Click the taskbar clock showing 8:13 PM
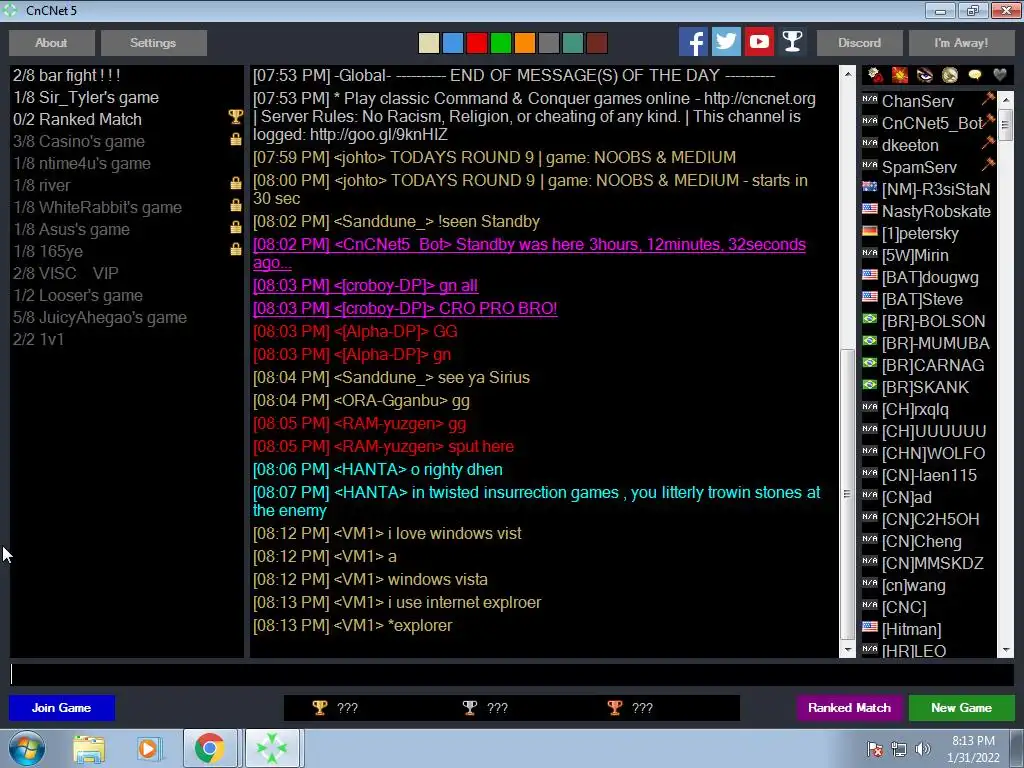Viewport: 1024px width, 768px height. click(973, 749)
